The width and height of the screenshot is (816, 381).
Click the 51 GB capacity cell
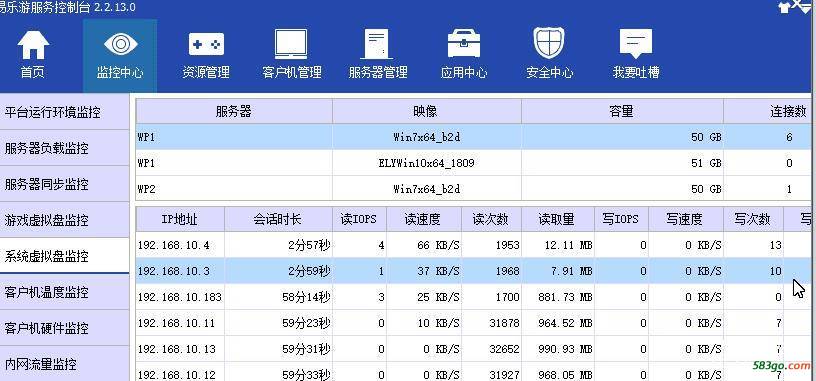coord(622,163)
